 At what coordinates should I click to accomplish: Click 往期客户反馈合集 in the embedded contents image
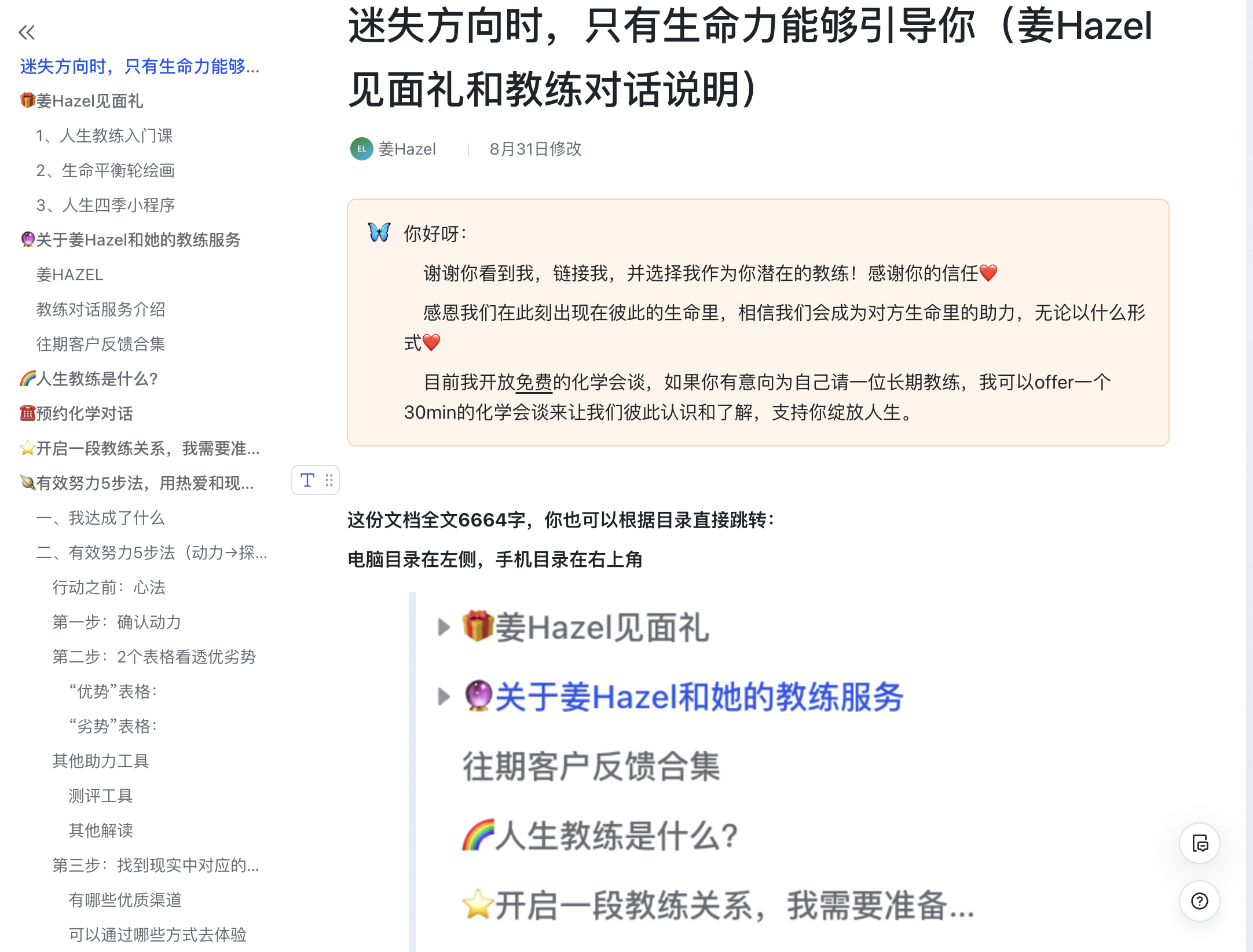[591, 766]
